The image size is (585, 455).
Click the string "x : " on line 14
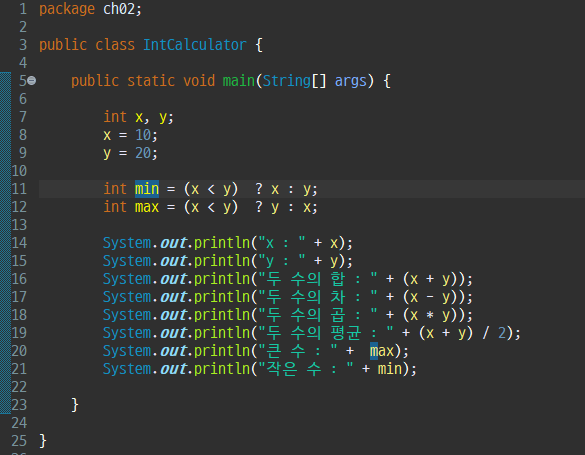pyautogui.click(x=282, y=243)
